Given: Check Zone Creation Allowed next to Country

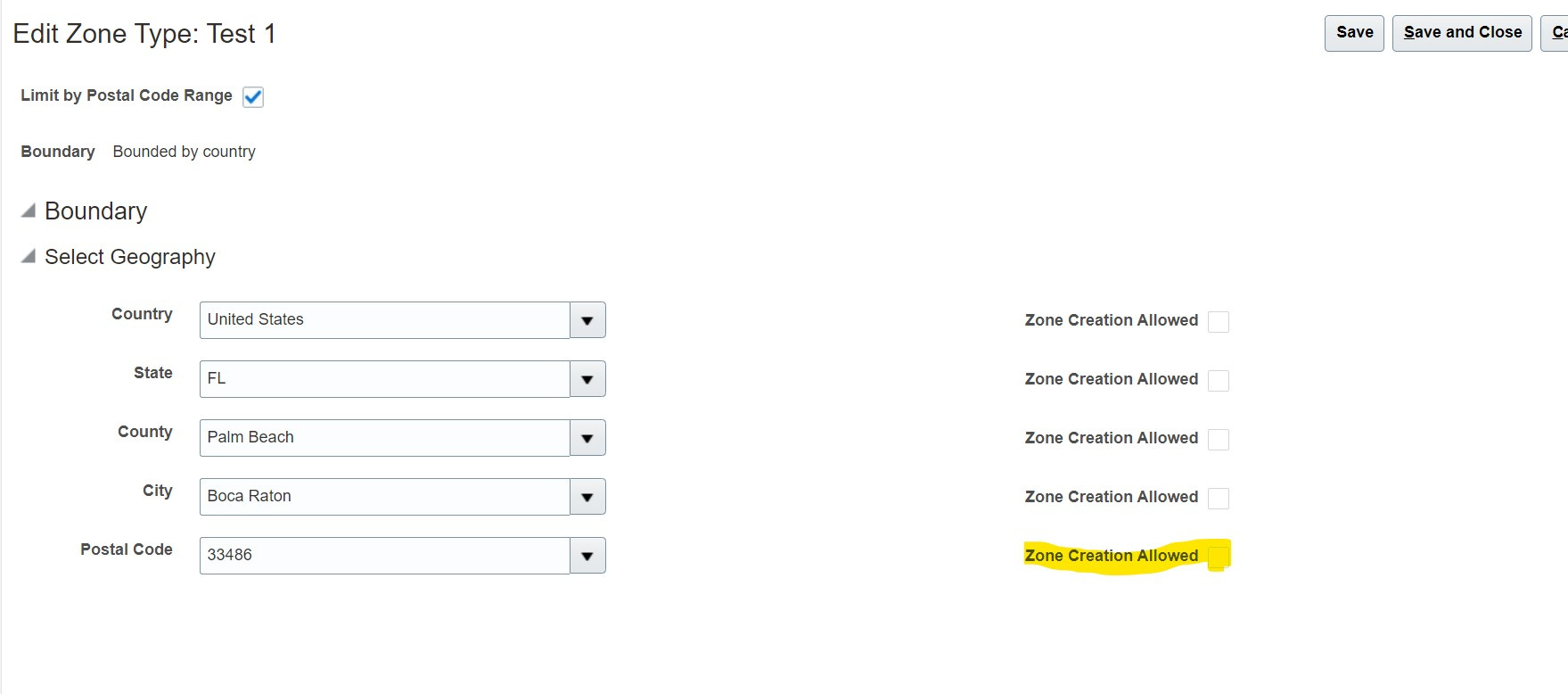Looking at the screenshot, I should tap(1219, 321).
